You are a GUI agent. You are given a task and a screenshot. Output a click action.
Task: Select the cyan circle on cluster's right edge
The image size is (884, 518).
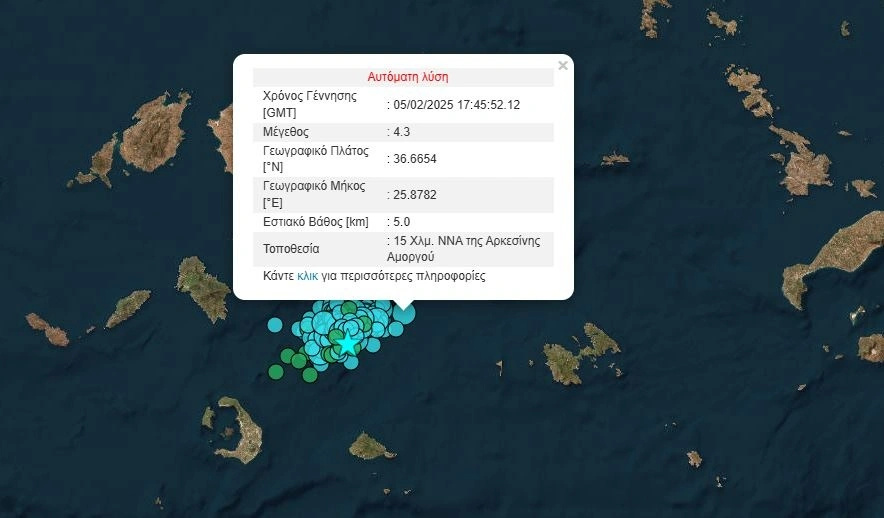pos(396,329)
